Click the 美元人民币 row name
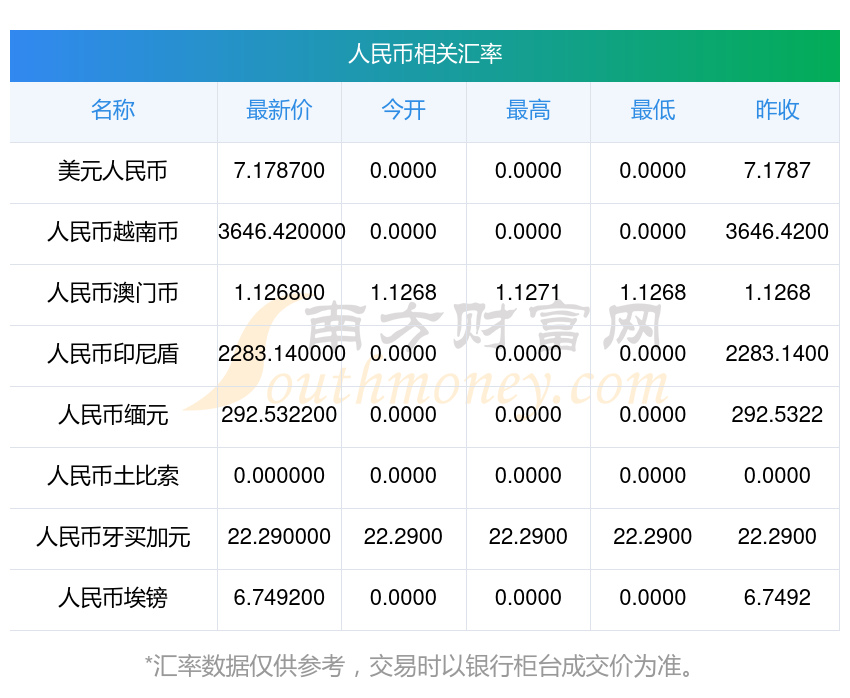Viewport: 850px width, 698px height. [113, 171]
